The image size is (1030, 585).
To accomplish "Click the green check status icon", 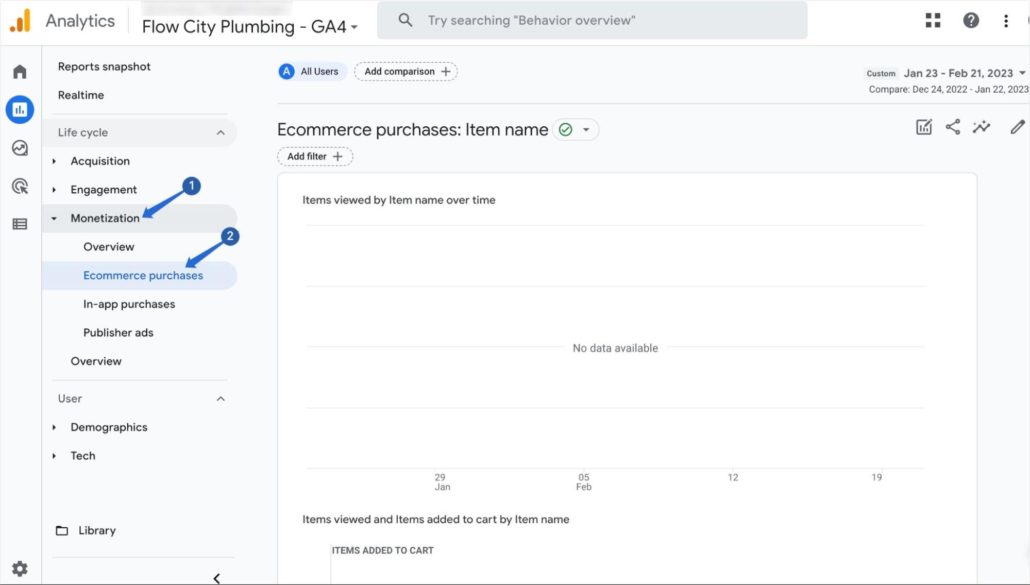I will coord(565,130).
